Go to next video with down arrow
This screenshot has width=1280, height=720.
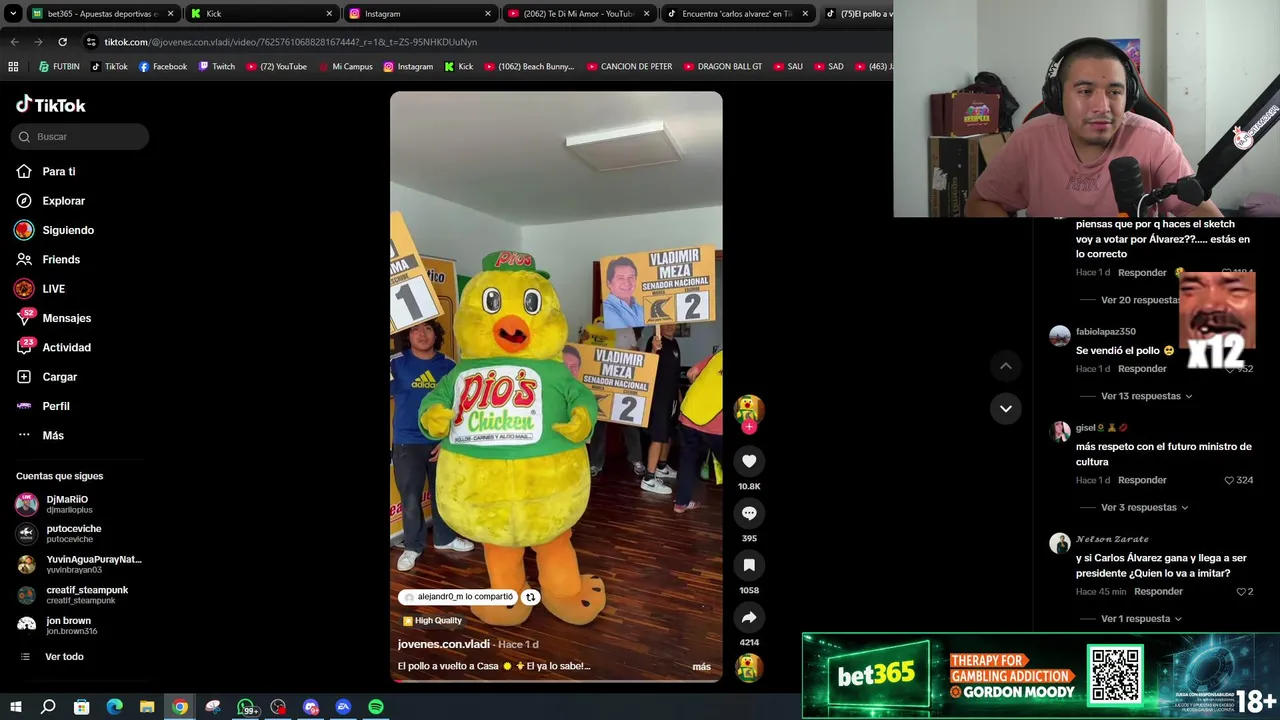point(1006,408)
